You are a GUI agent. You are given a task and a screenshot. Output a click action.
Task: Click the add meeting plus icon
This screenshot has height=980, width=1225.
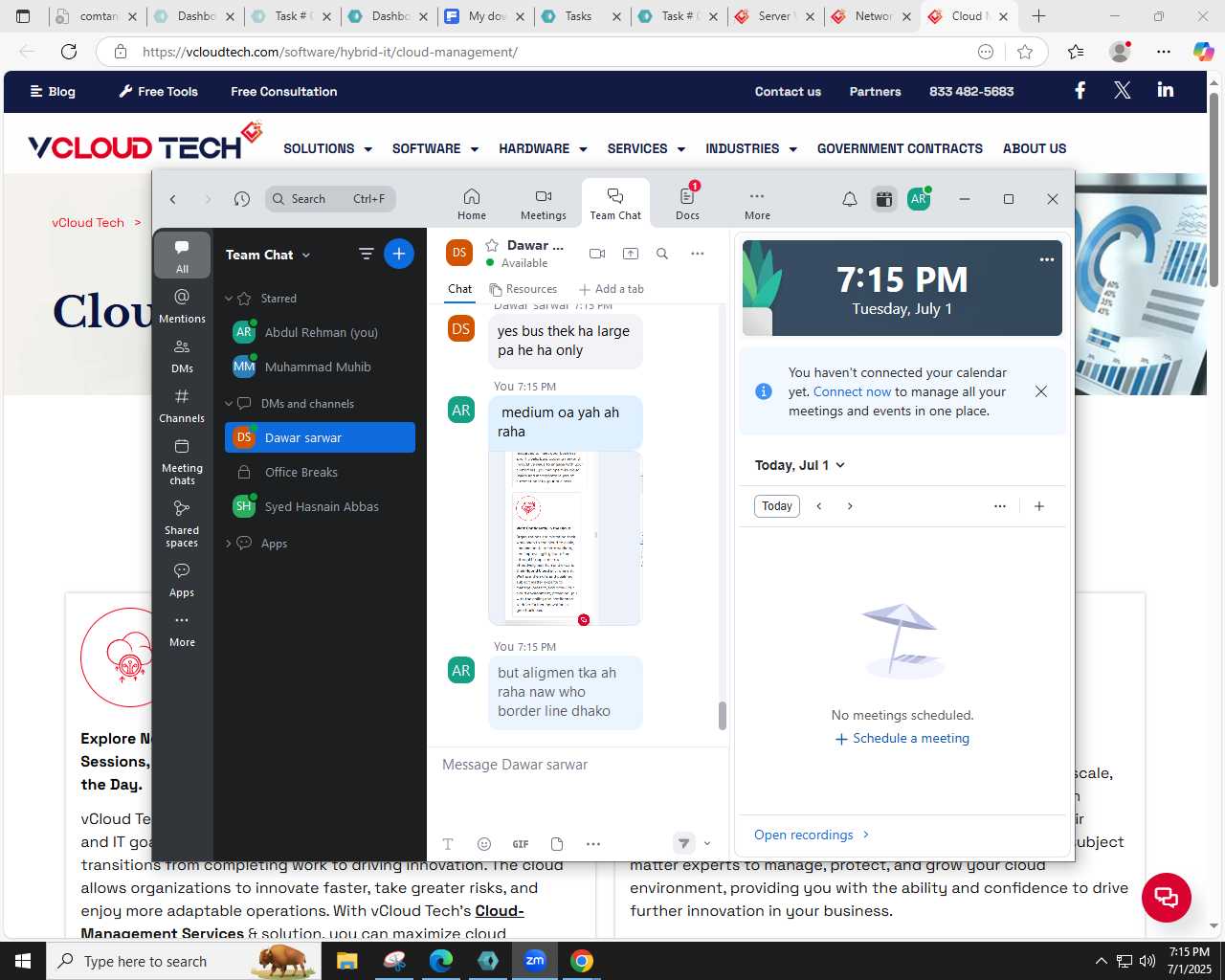point(1039,506)
